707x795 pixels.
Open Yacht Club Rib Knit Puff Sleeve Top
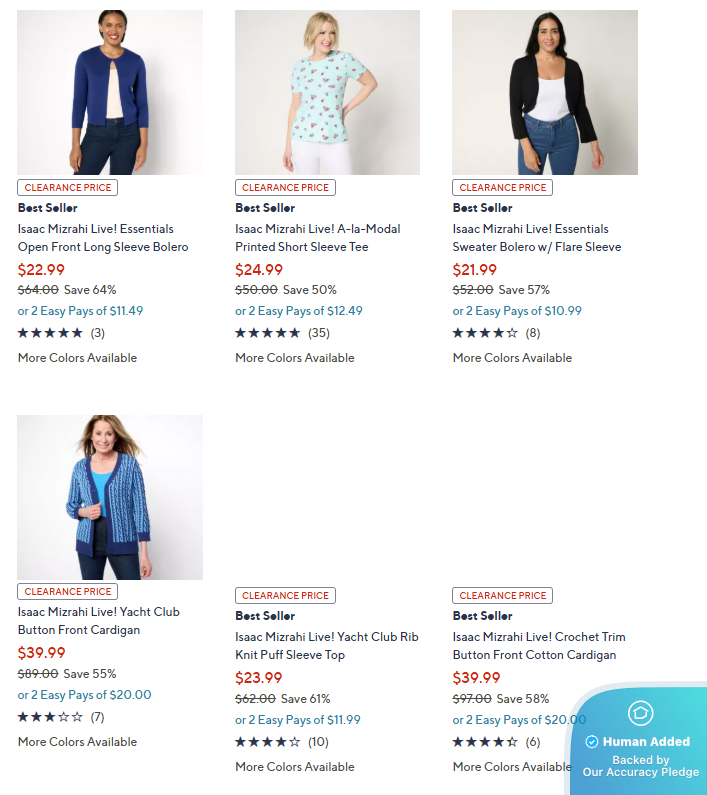pos(327,646)
